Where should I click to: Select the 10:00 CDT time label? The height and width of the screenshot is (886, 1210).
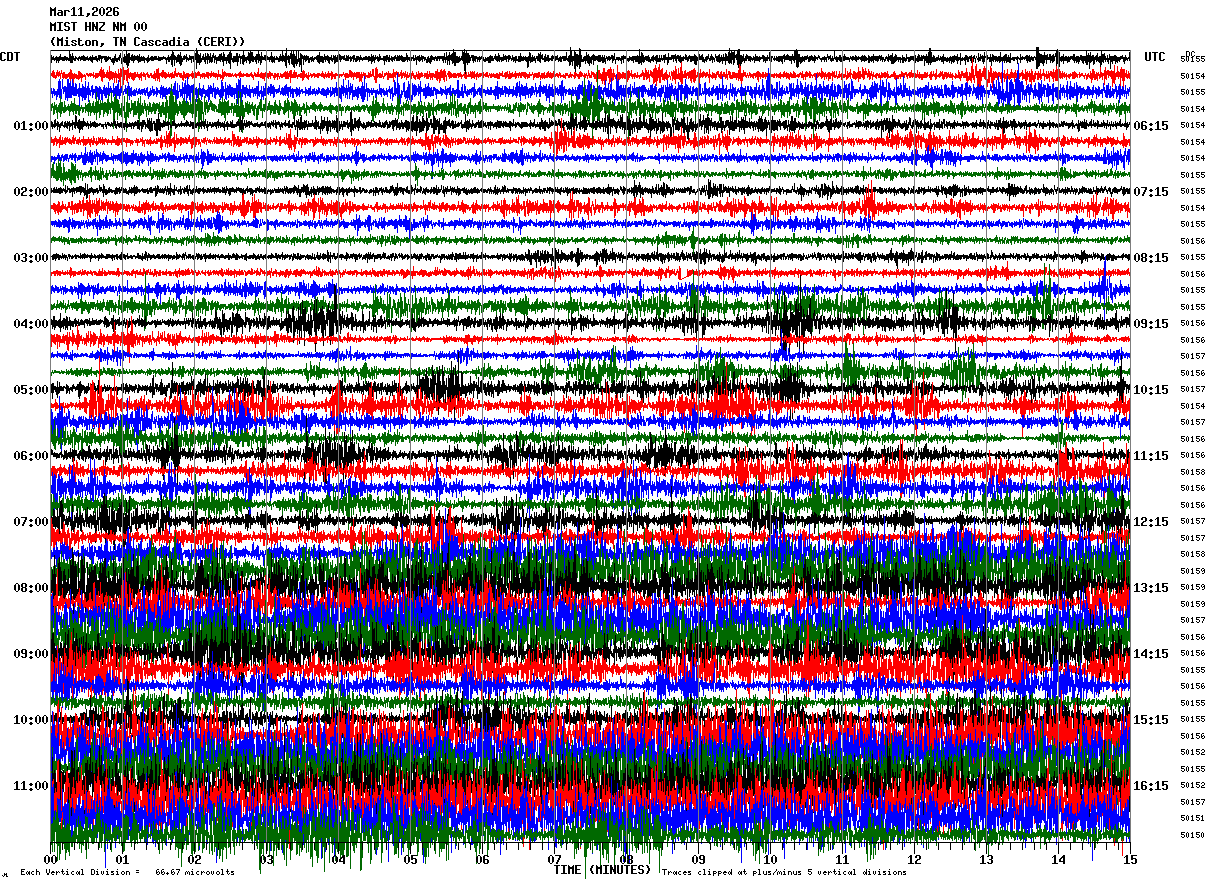tap(31, 720)
